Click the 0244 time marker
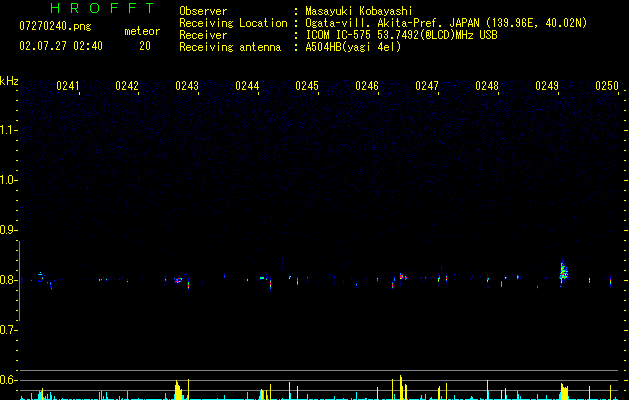 click(247, 86)
